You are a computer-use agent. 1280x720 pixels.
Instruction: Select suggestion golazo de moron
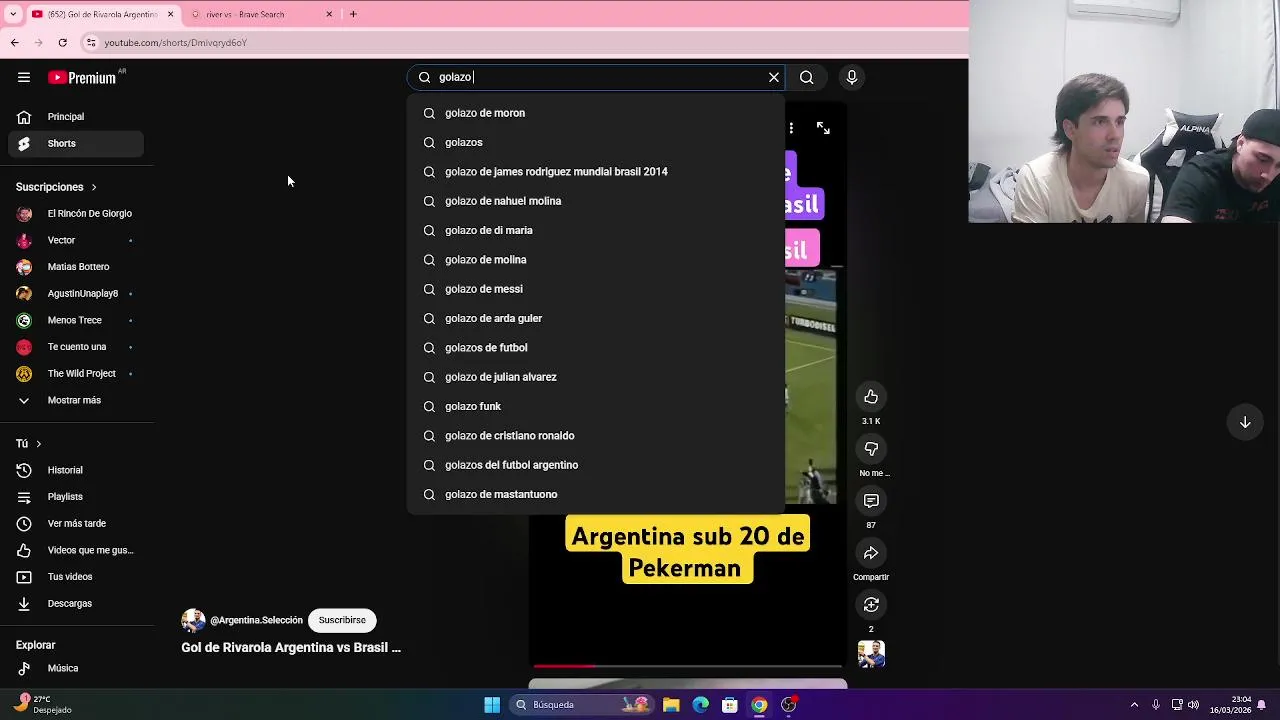pos(595,113)
